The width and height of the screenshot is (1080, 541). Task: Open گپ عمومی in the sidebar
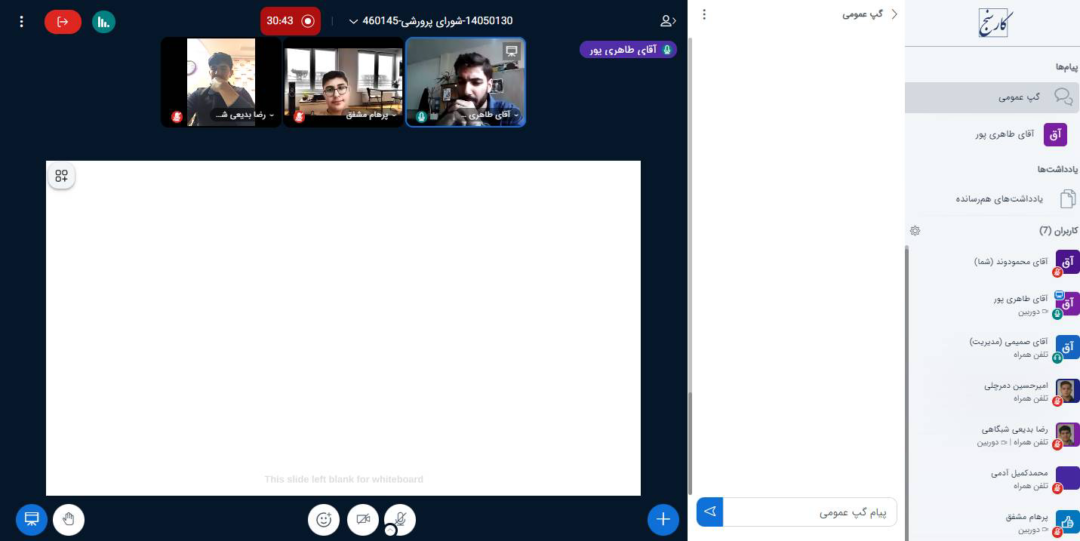[992, 97]
